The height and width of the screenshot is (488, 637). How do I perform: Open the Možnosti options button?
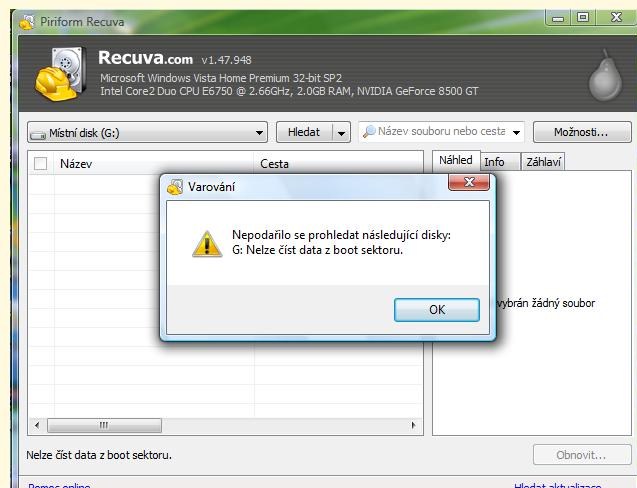[x=582, y=132]
